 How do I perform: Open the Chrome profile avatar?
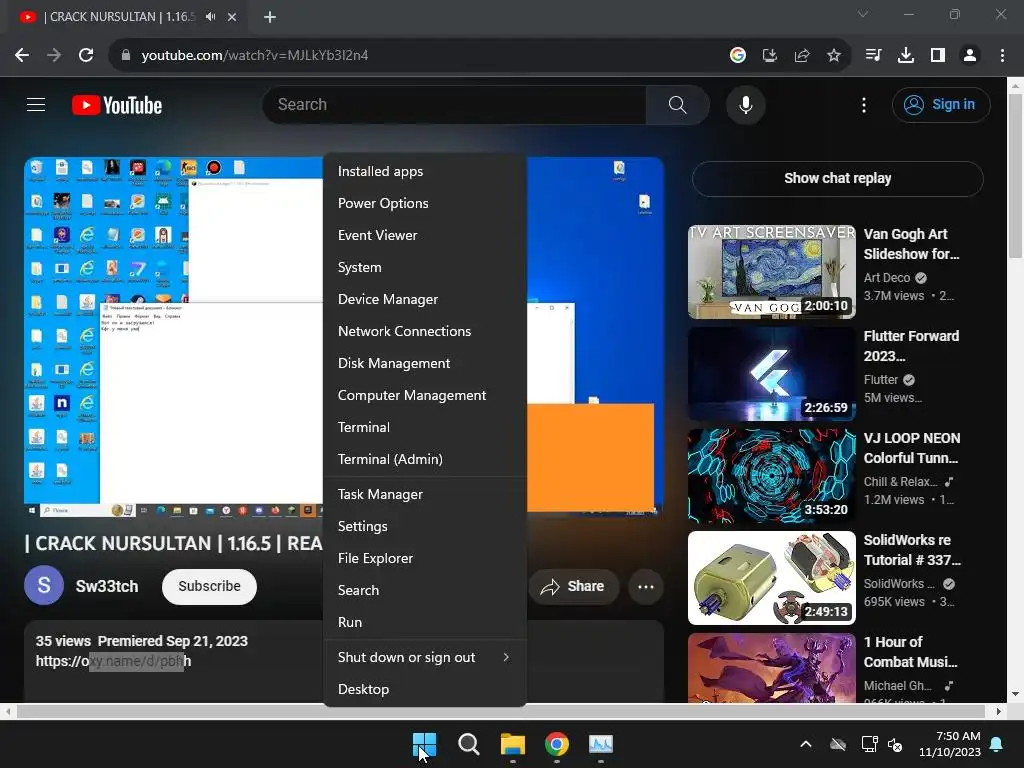[970, 56]
